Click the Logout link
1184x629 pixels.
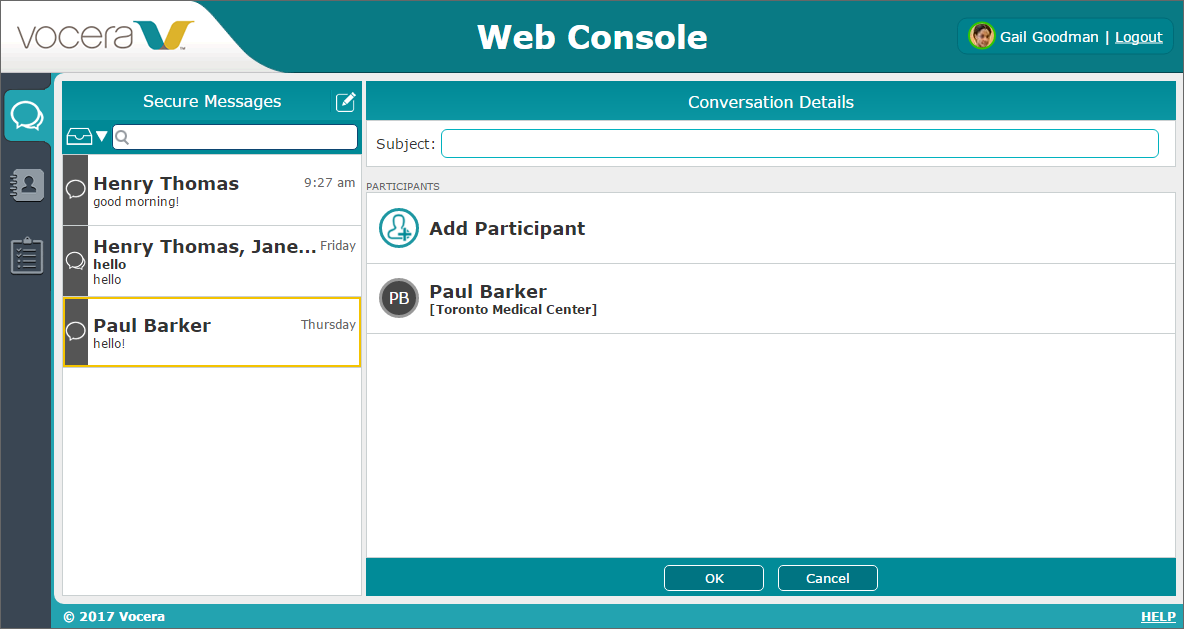point(1139,37)
